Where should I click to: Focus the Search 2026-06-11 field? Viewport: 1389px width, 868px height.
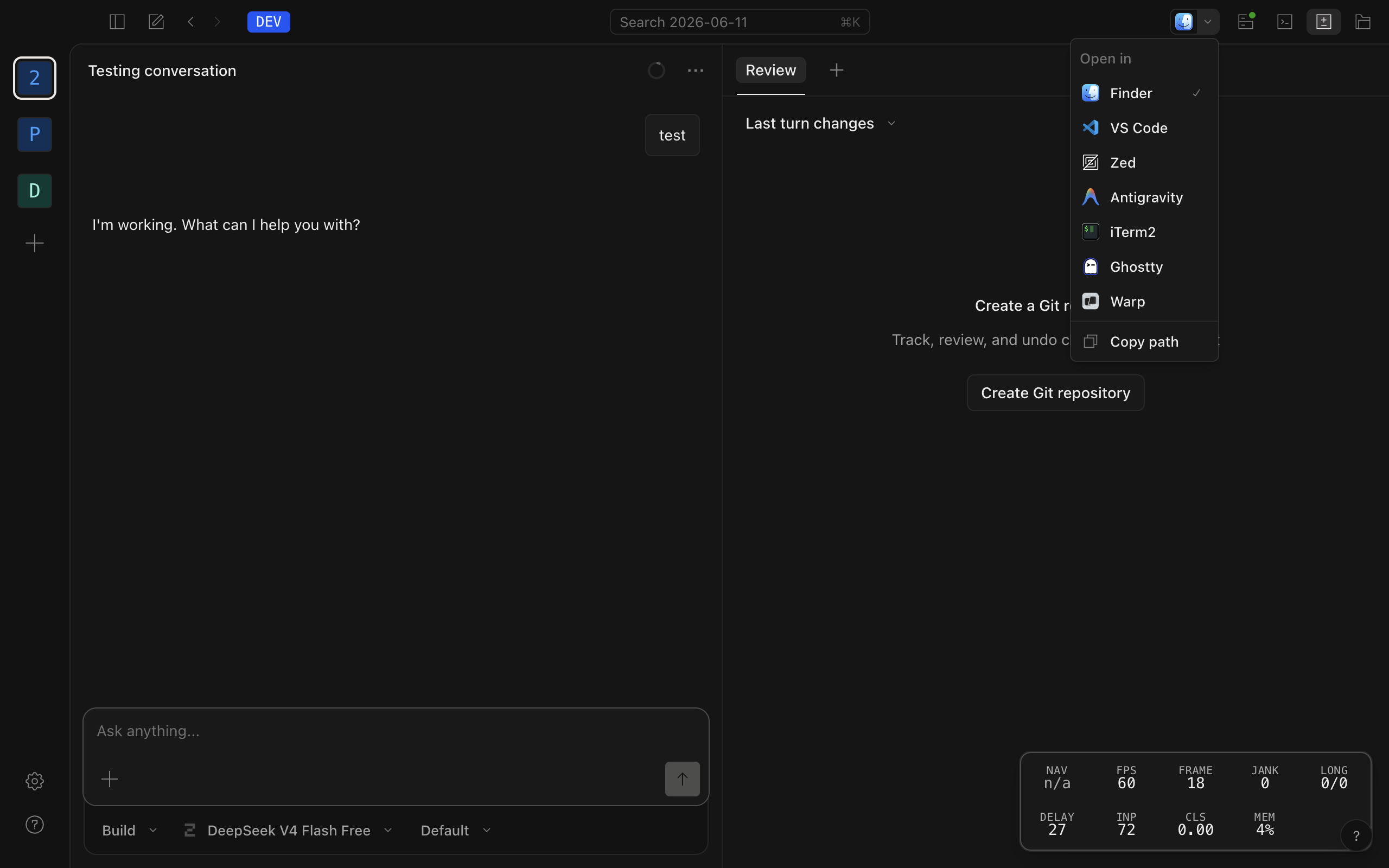[x=740, y=22]
